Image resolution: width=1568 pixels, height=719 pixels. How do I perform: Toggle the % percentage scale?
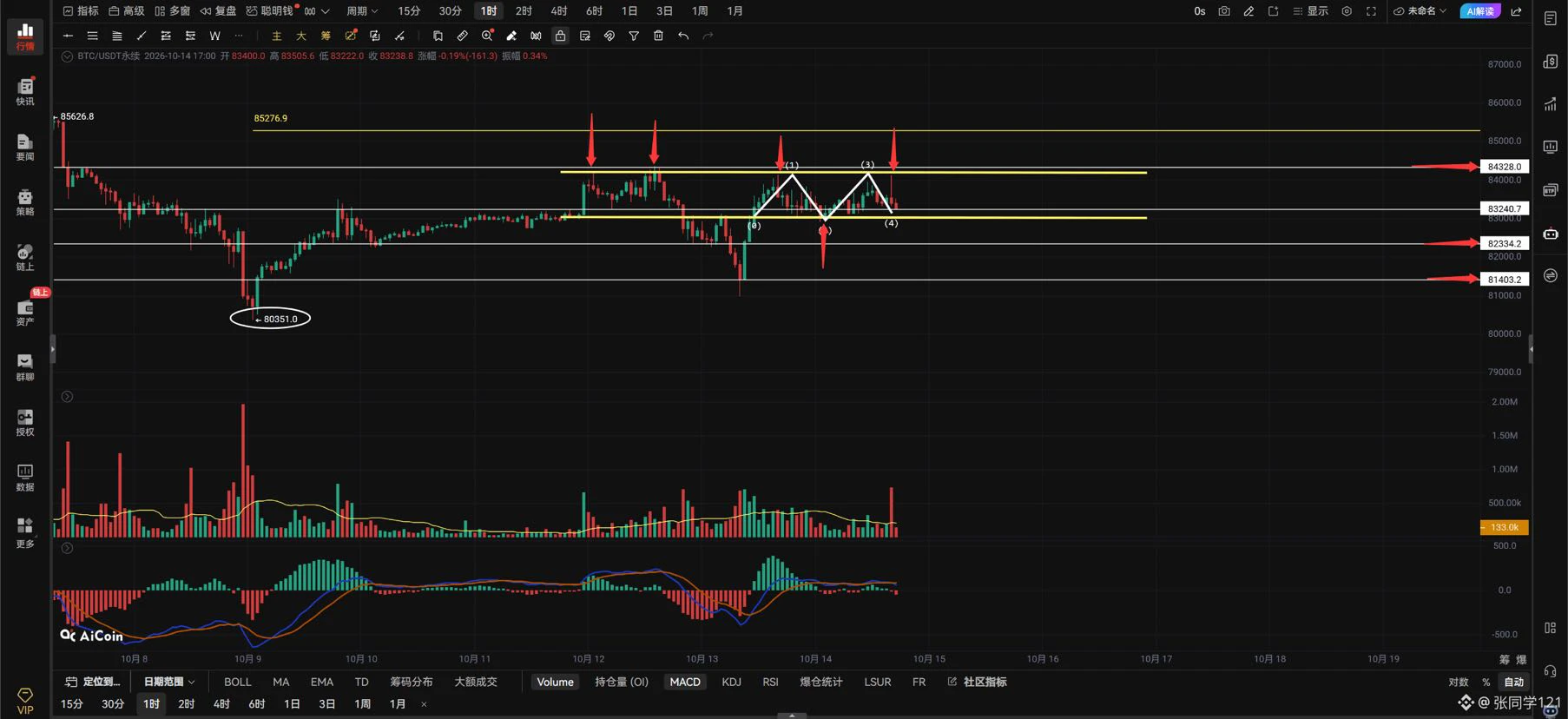click(1486, 682)
